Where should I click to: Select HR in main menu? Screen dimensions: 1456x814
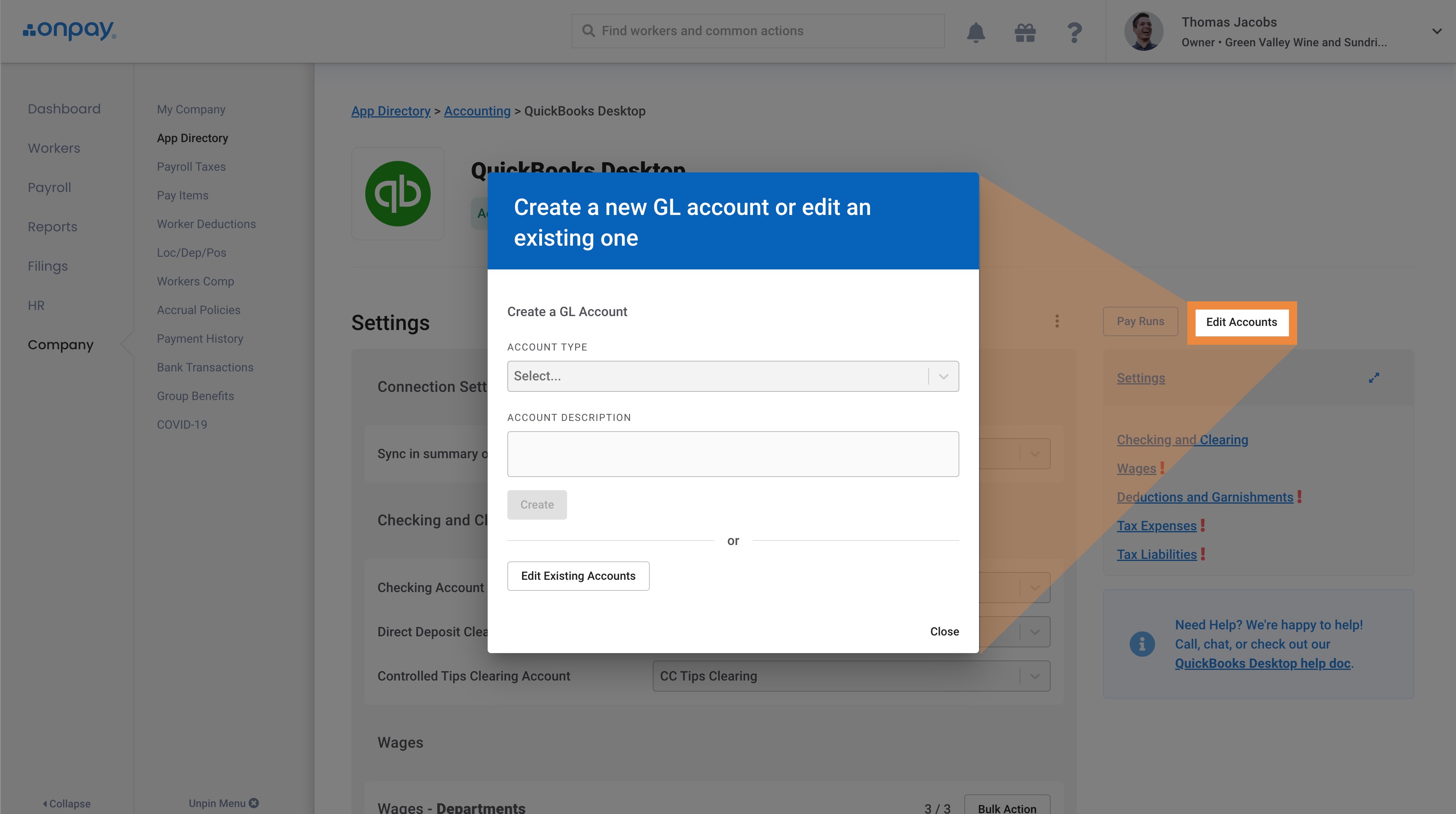pos(36,305)
